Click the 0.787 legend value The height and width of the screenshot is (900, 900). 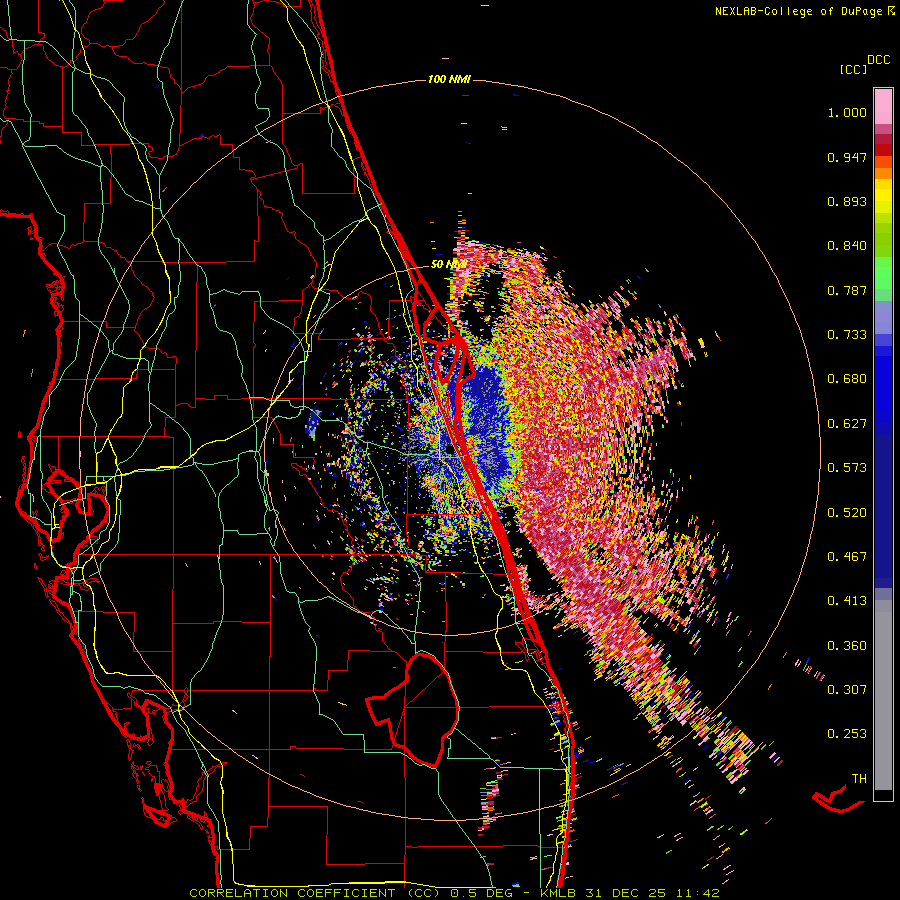click(847, 290)
